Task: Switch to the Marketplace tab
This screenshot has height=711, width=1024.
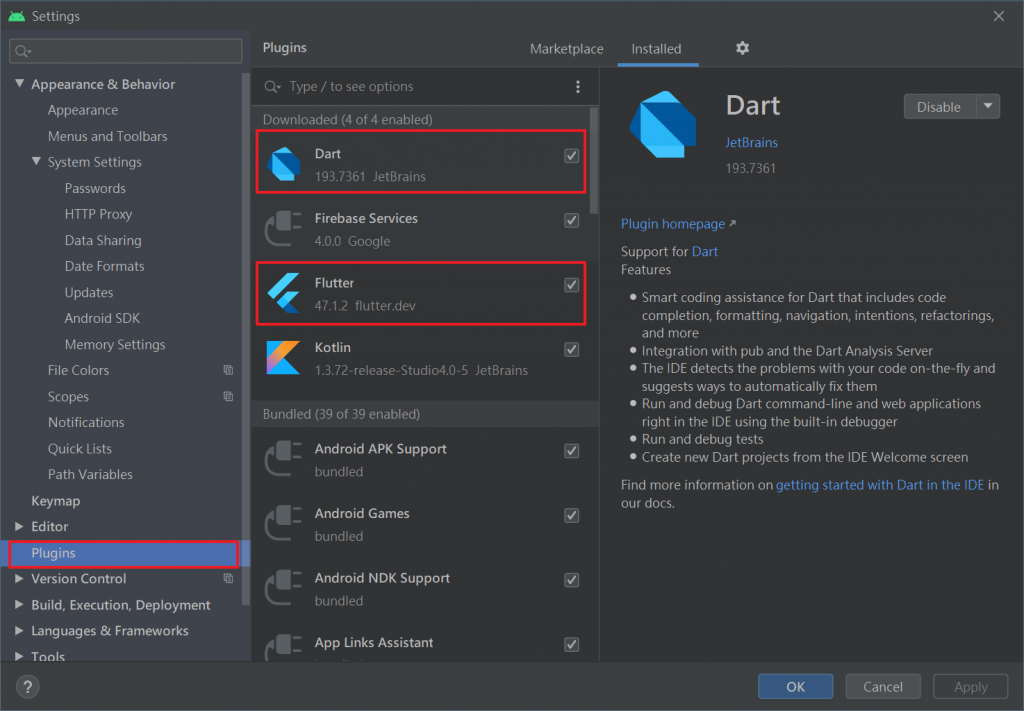Action: click(566, 49)
